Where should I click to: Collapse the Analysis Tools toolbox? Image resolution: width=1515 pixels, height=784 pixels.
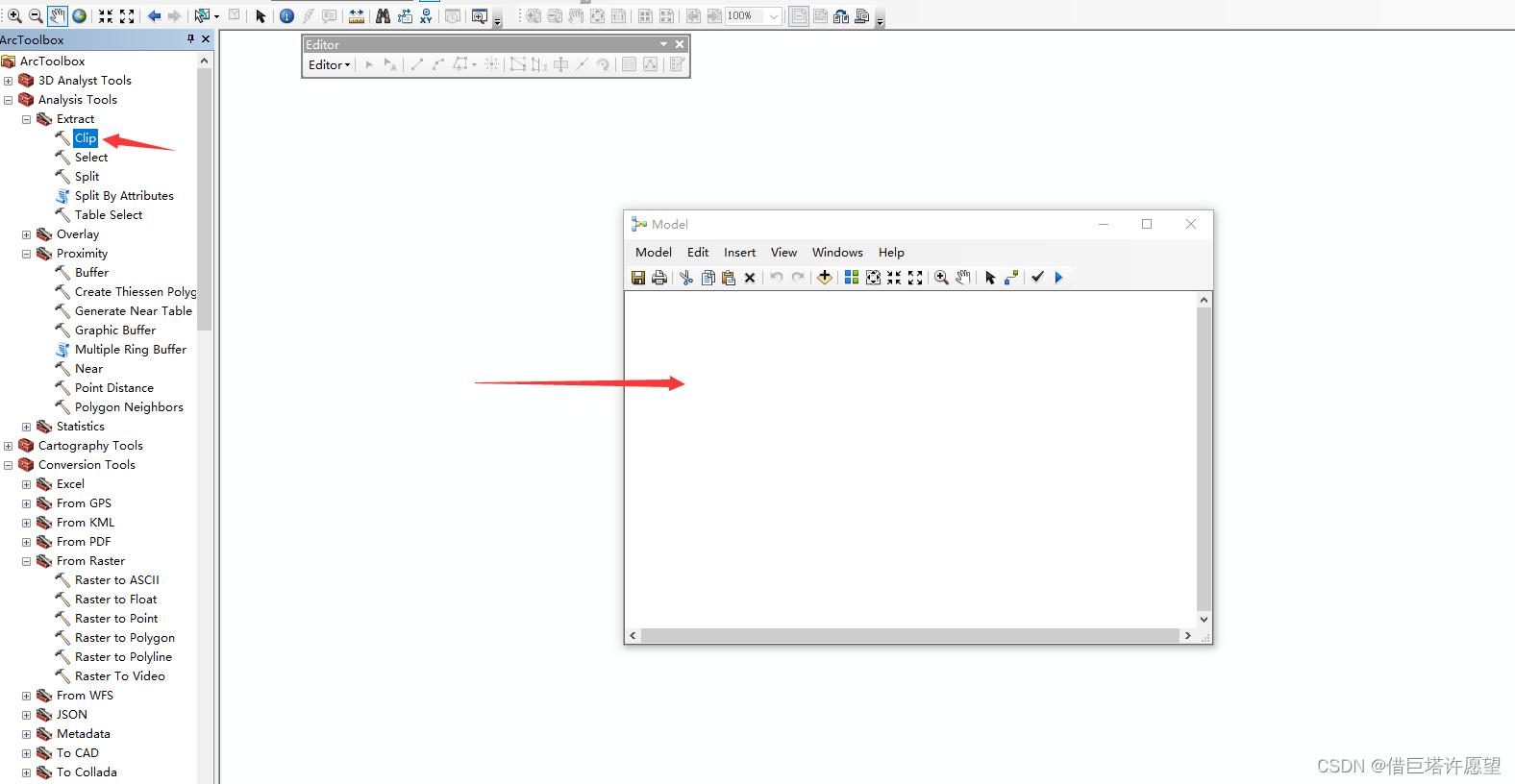tap(9, 100)
